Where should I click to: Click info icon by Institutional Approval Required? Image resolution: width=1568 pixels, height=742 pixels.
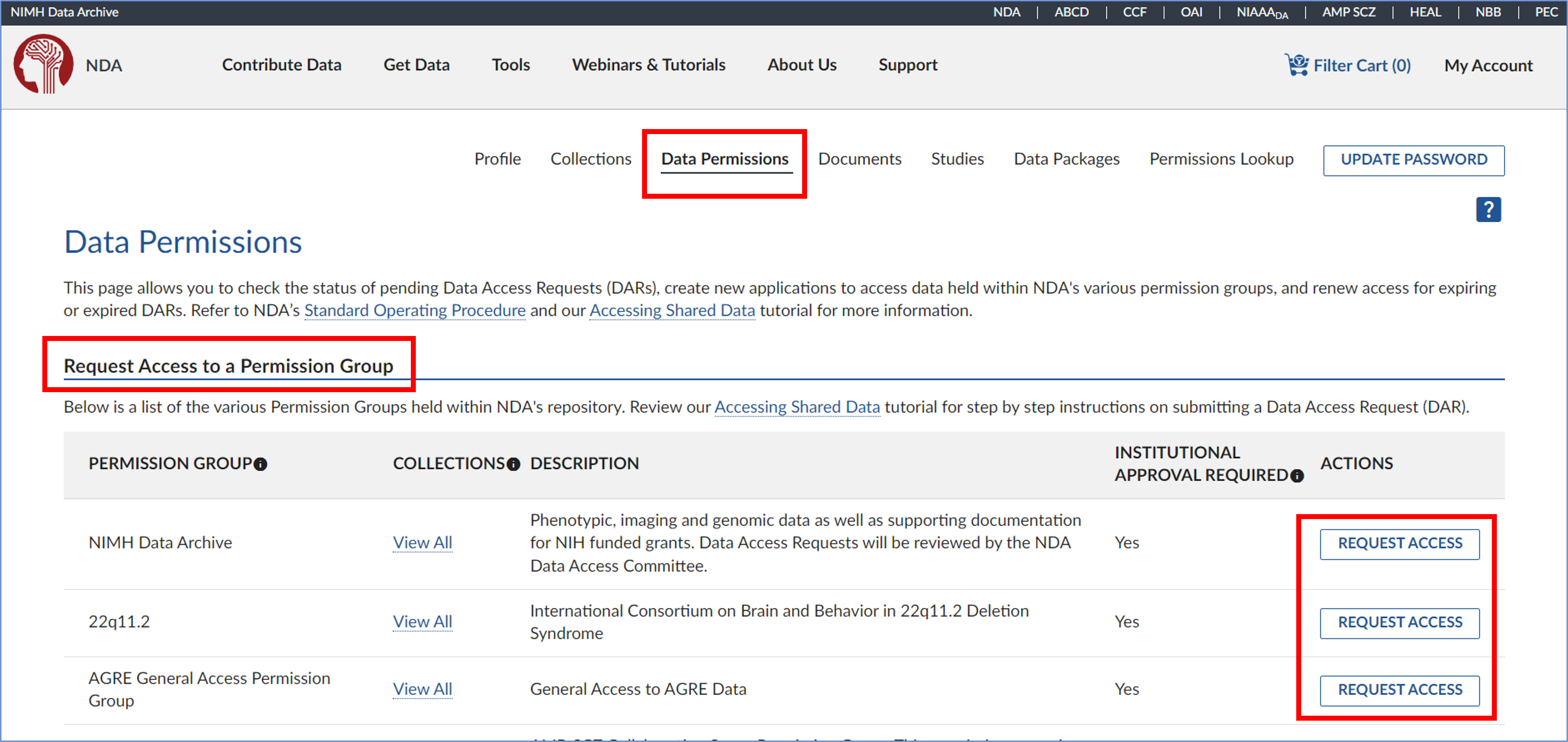pos(1297,476)
